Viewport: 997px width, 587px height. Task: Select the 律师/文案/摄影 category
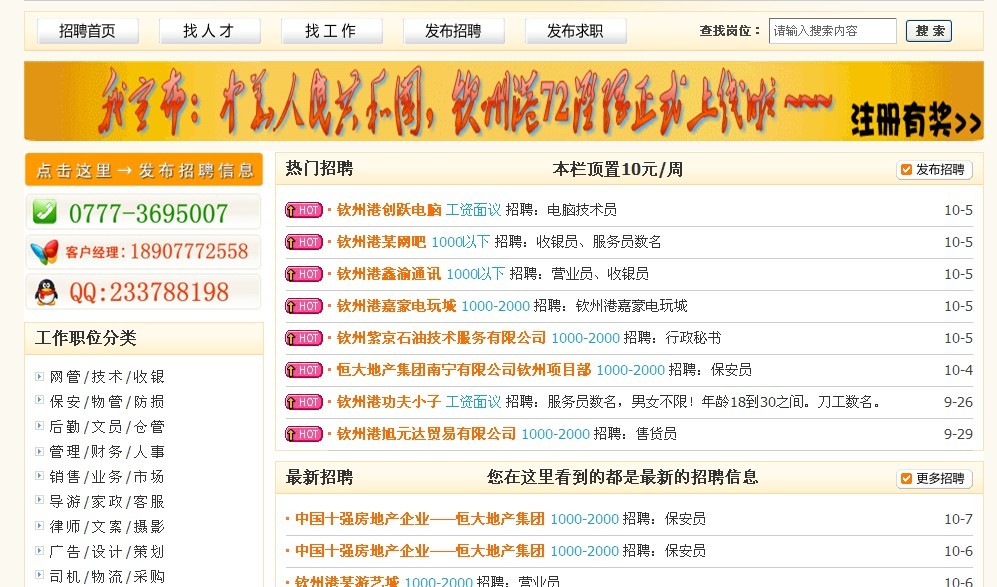(x=107, y=527)
